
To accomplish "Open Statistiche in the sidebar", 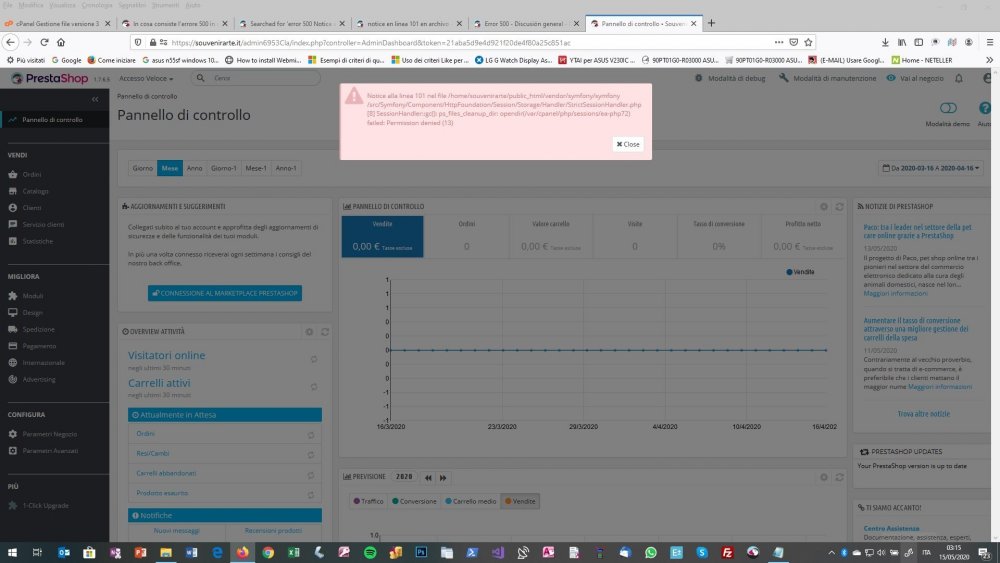I will pyautogui.click(x=38, y=241).
